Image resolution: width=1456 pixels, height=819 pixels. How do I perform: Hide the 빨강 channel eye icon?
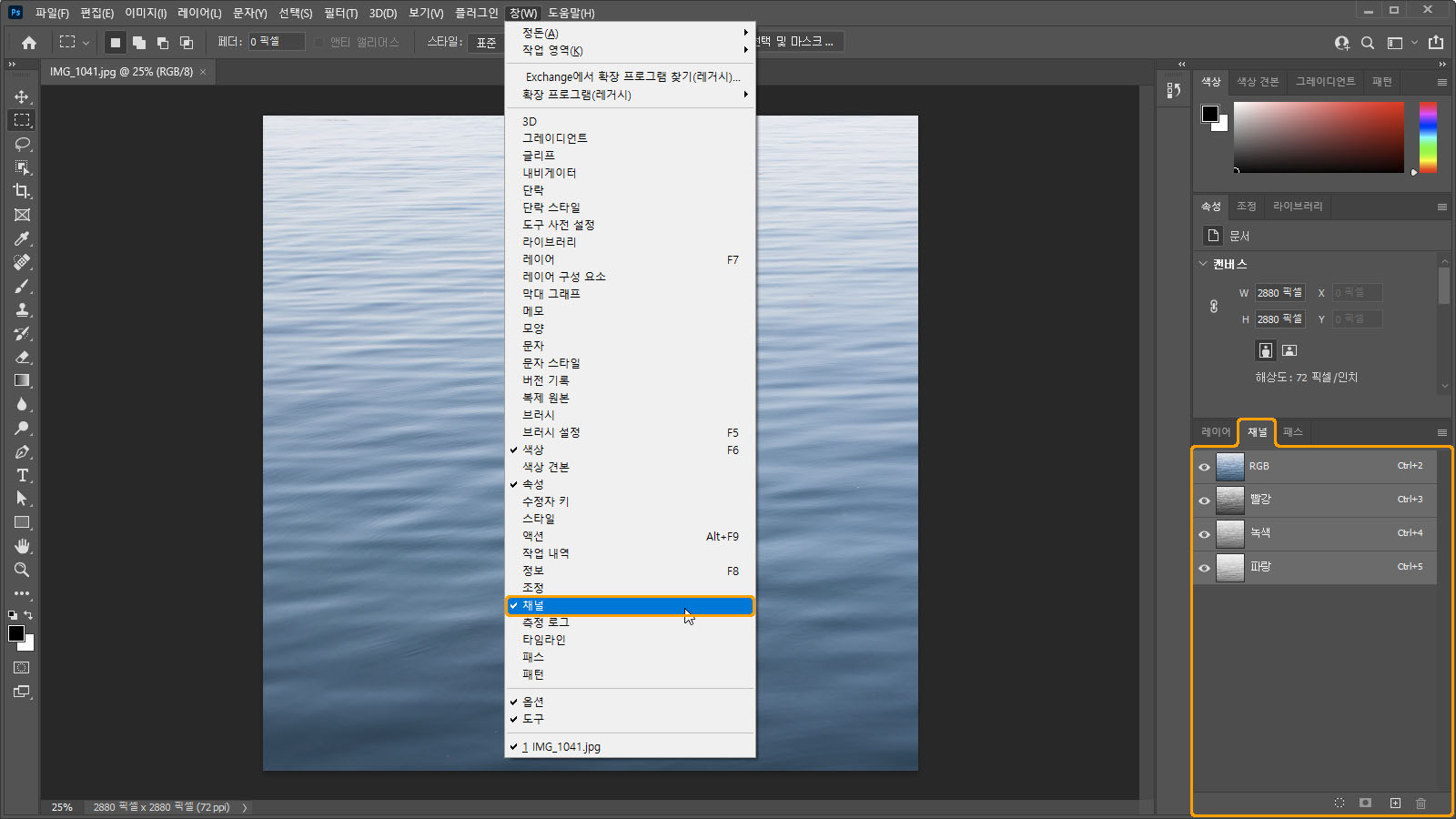[x=1204, y=500]
